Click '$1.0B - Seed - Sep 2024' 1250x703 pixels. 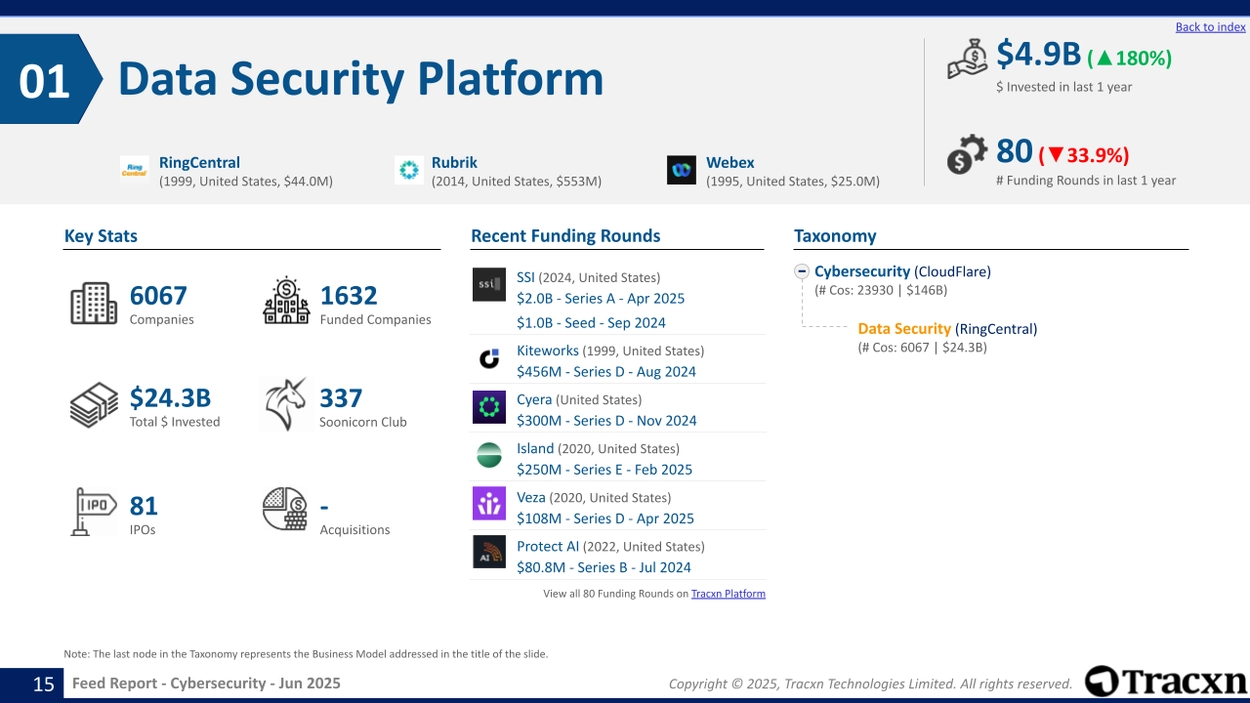tap(591, 322)
